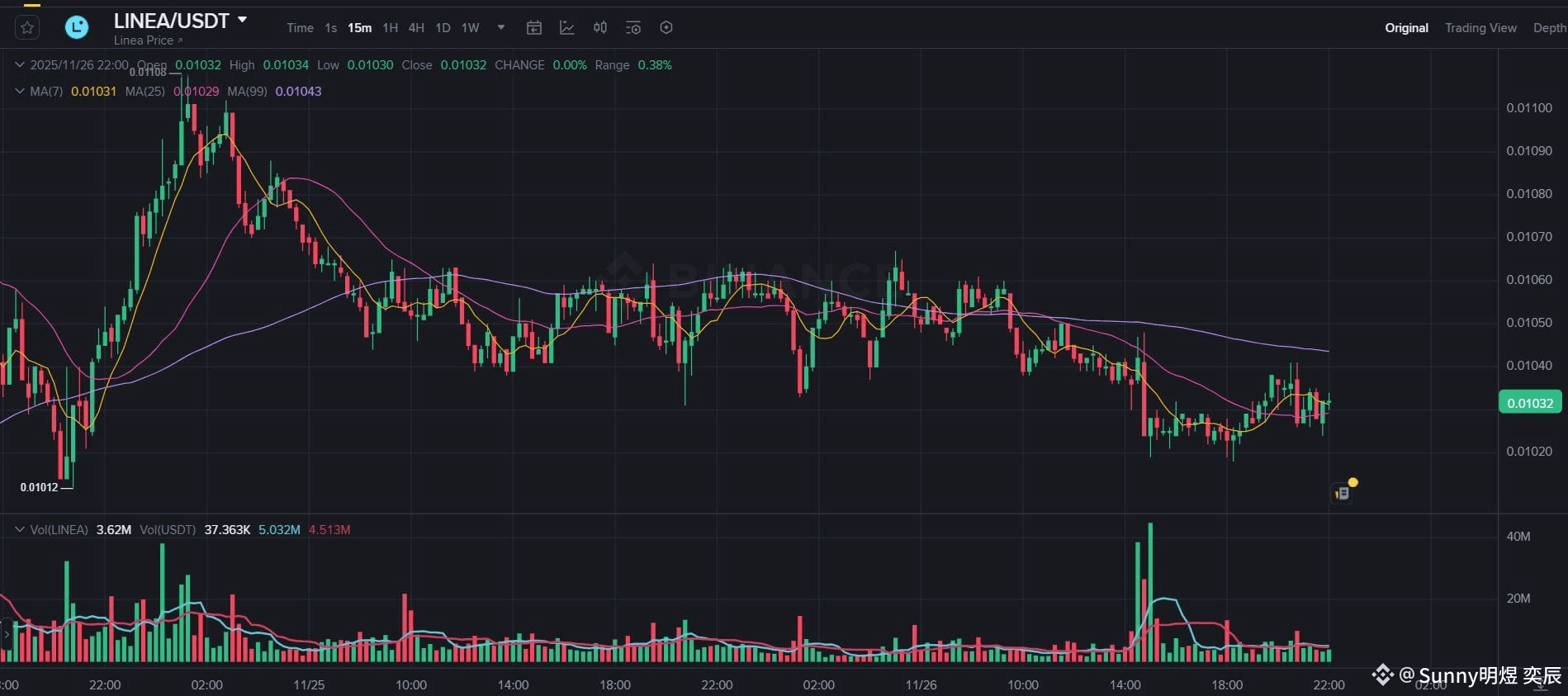Collapse the MA indicator legend chevron

click(20, 91)
